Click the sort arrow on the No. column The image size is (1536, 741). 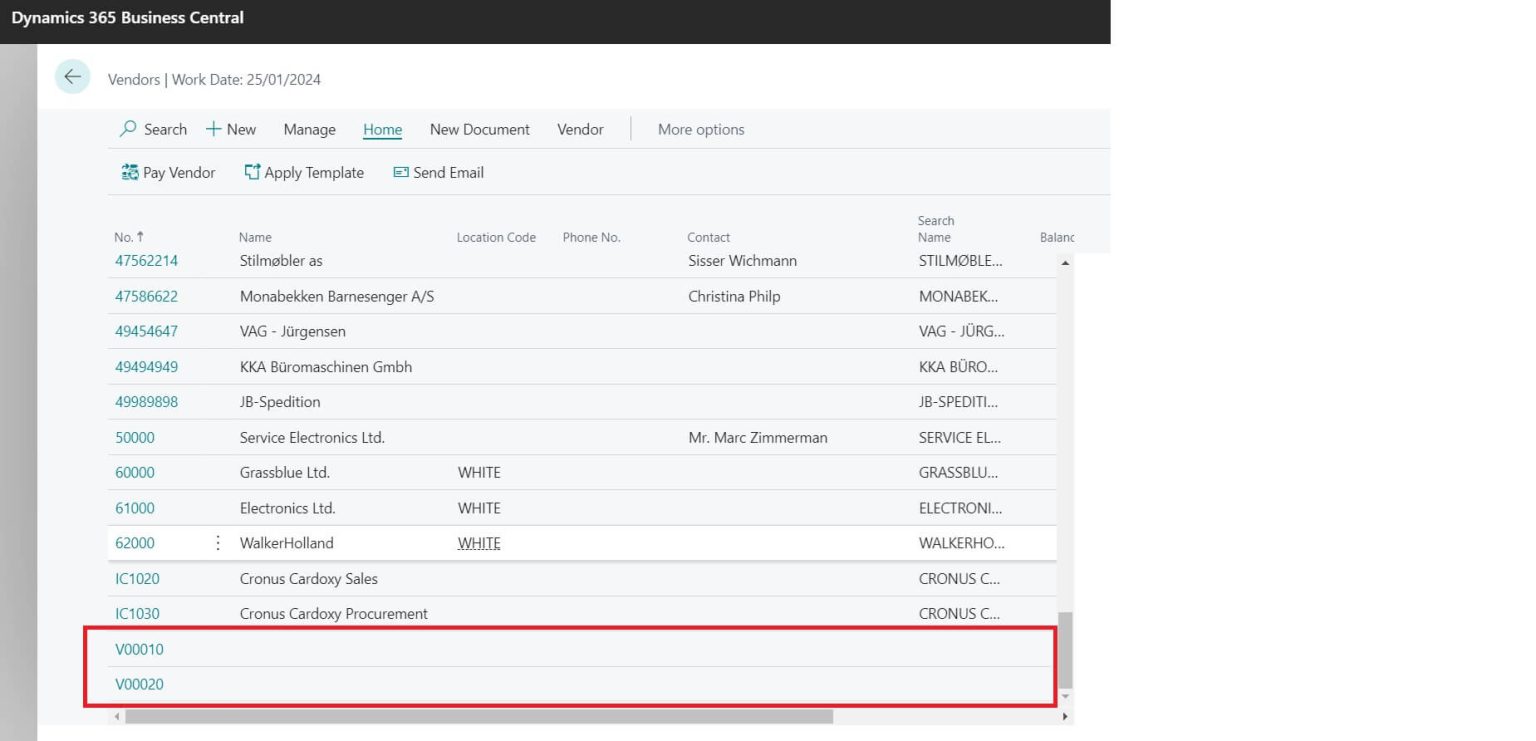140,237
